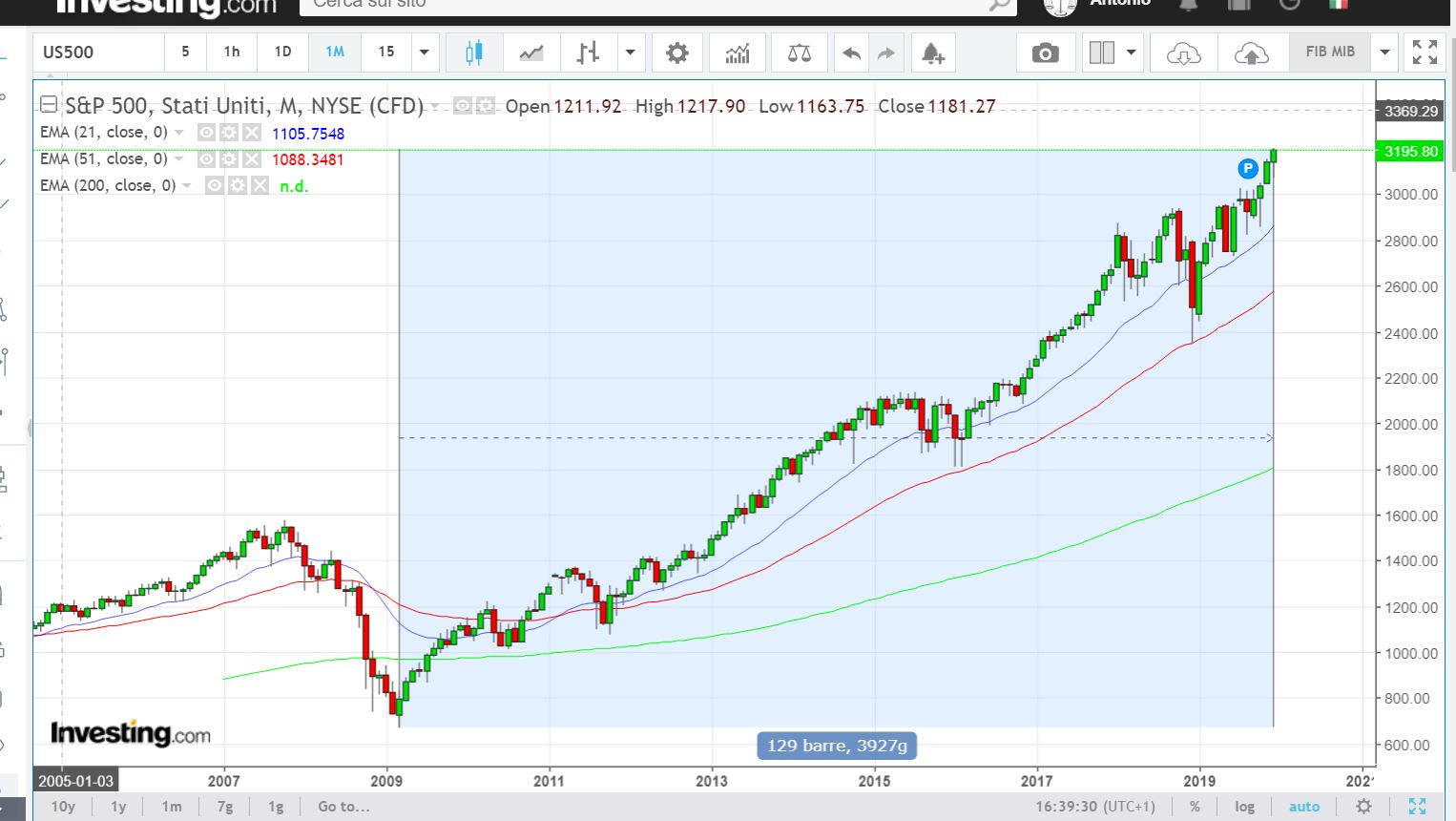Select the candlestick chart style icon
This screenshot has width=1456, height=821.
click(474, 53)
